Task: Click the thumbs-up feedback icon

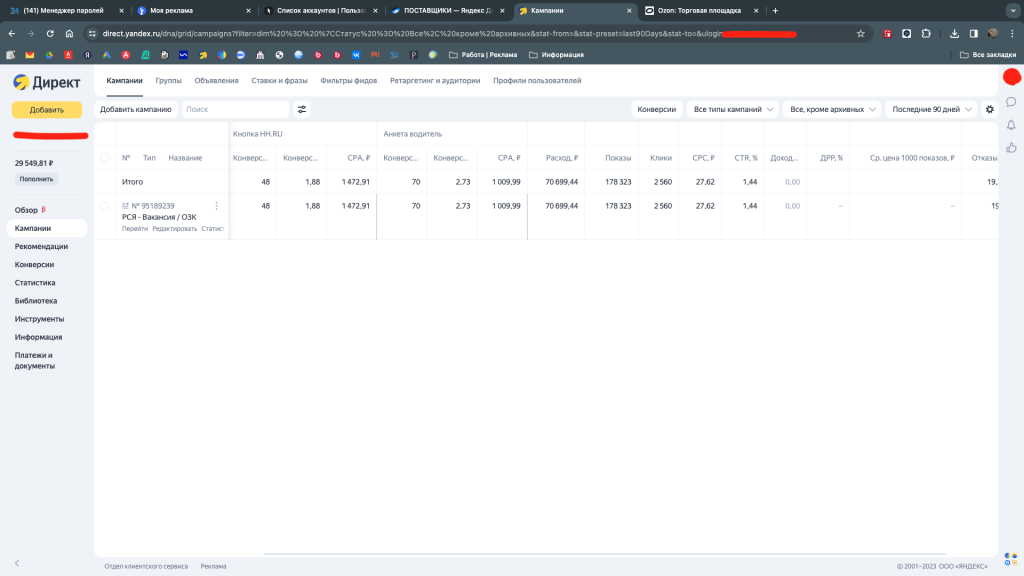Action: 1011,148
